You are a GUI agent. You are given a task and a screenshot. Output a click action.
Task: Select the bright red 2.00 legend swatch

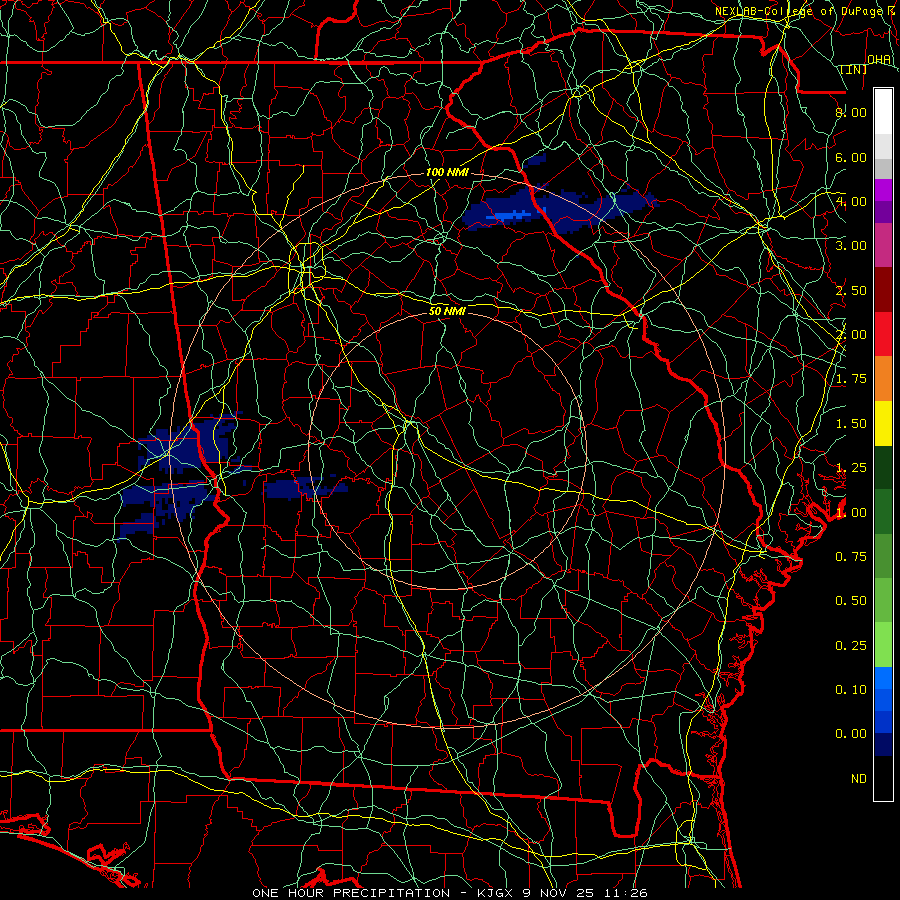coord(883,334)
